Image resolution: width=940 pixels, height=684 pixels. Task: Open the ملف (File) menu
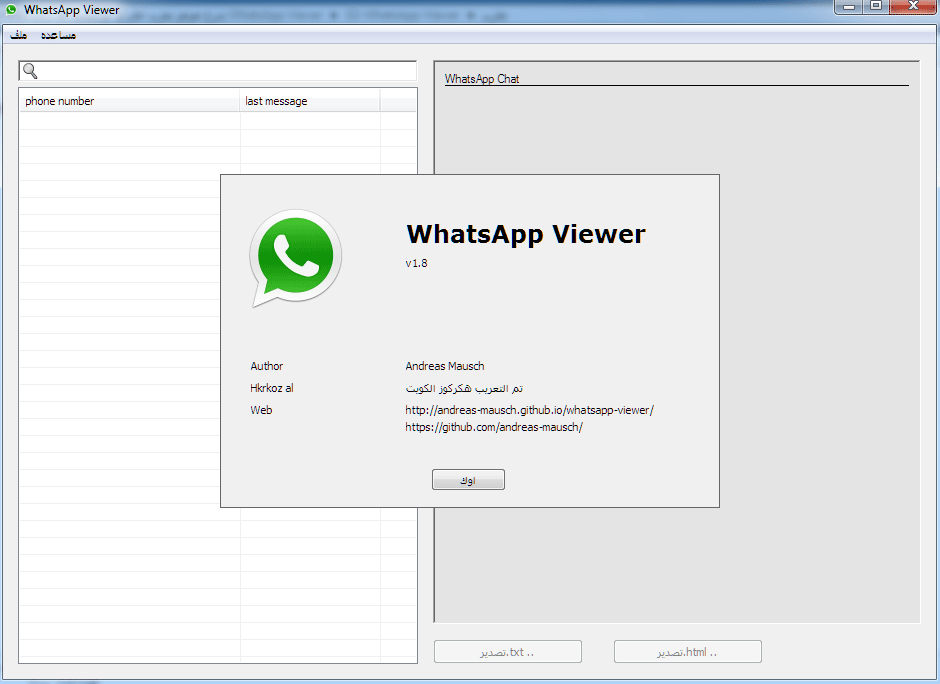point(19,35)
